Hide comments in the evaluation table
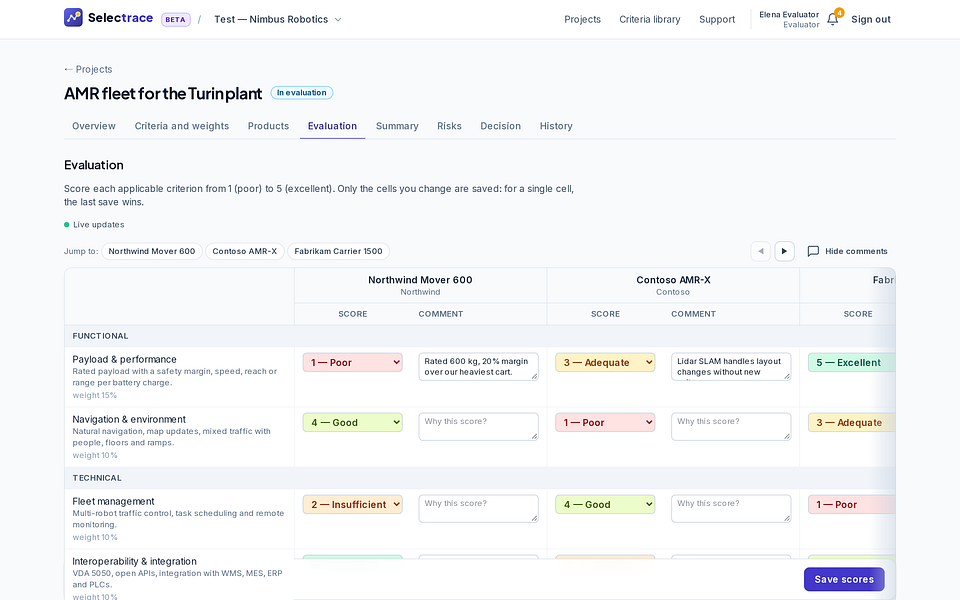The width and height of the screenshot is (960, 600). point(847,251)
